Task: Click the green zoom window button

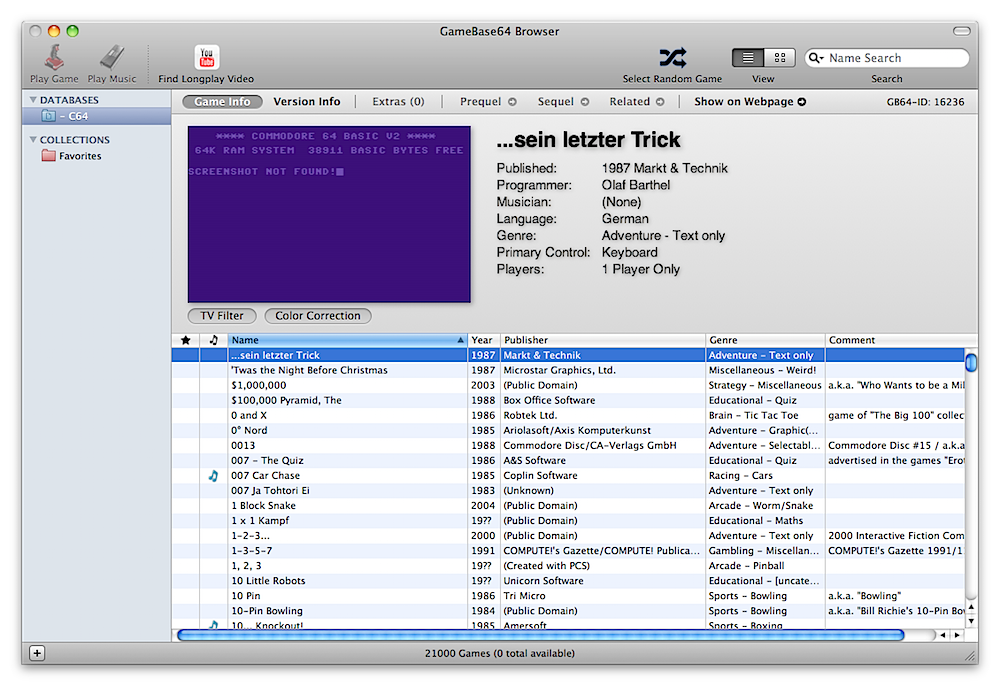Action: [x=73, y=31]
